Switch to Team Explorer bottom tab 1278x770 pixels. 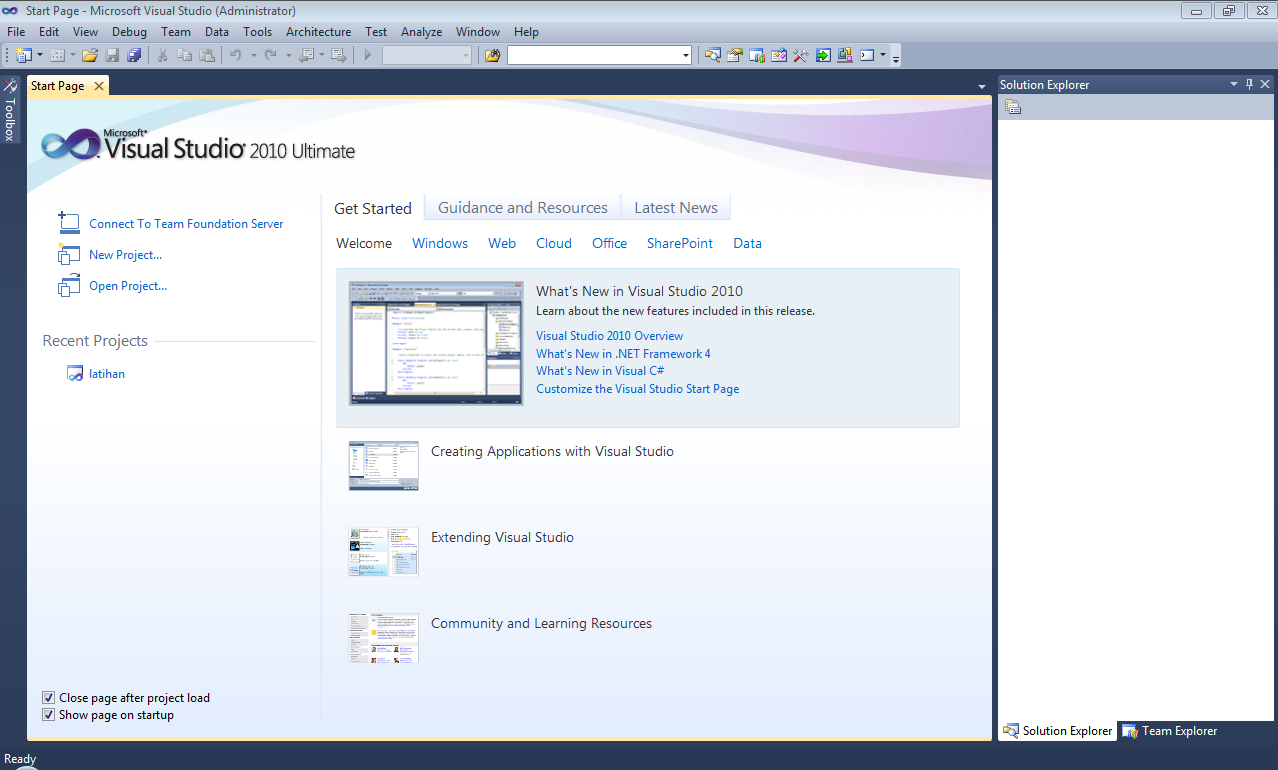pyautogui.click(x=1170, y=731)
